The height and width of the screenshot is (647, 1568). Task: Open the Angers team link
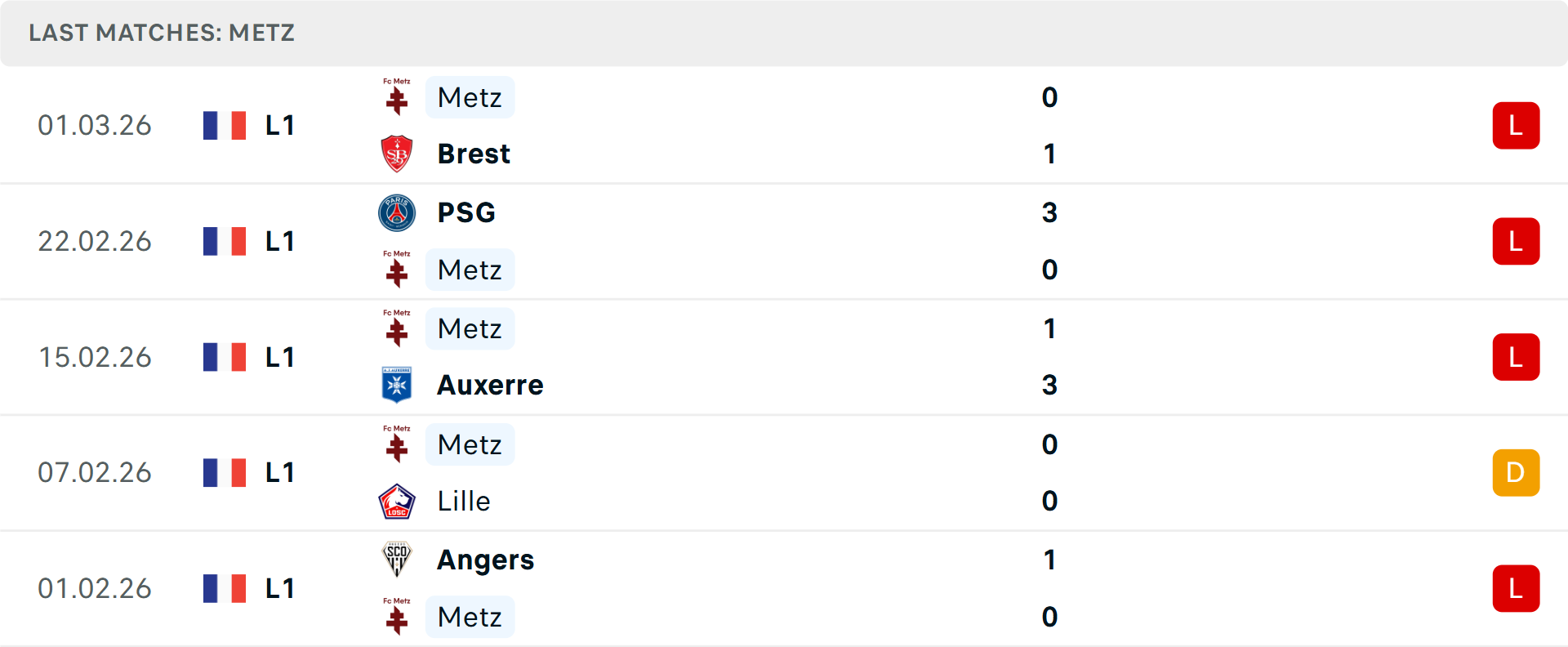[x=485, y=560]
